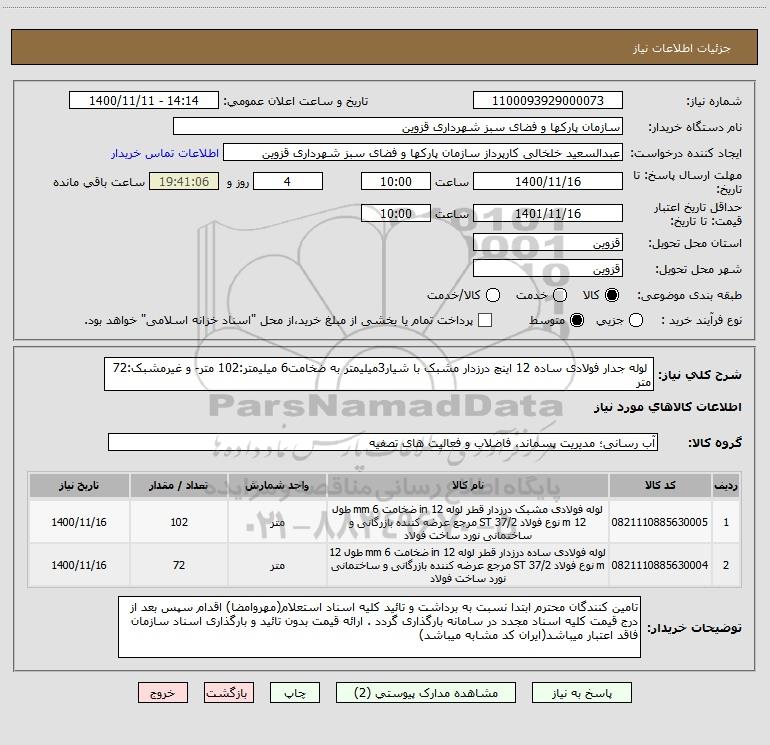
Task: Click the چاپ print button
Action: click(295, 692)
